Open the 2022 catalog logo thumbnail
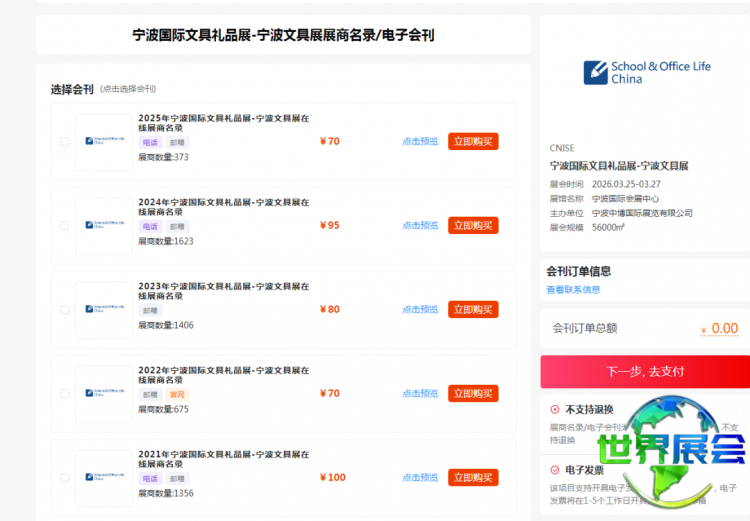 tap(104, 394)
